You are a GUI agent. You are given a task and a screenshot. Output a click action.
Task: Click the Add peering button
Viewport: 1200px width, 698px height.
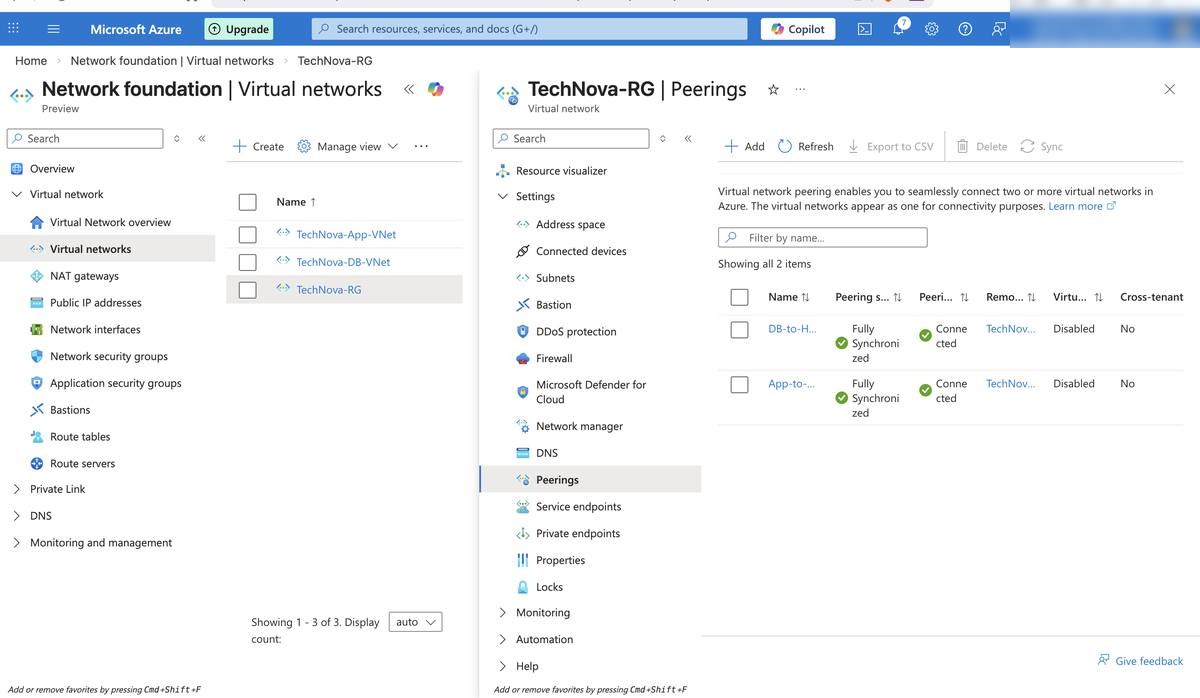pyautogui.click(x=744, y=146)
